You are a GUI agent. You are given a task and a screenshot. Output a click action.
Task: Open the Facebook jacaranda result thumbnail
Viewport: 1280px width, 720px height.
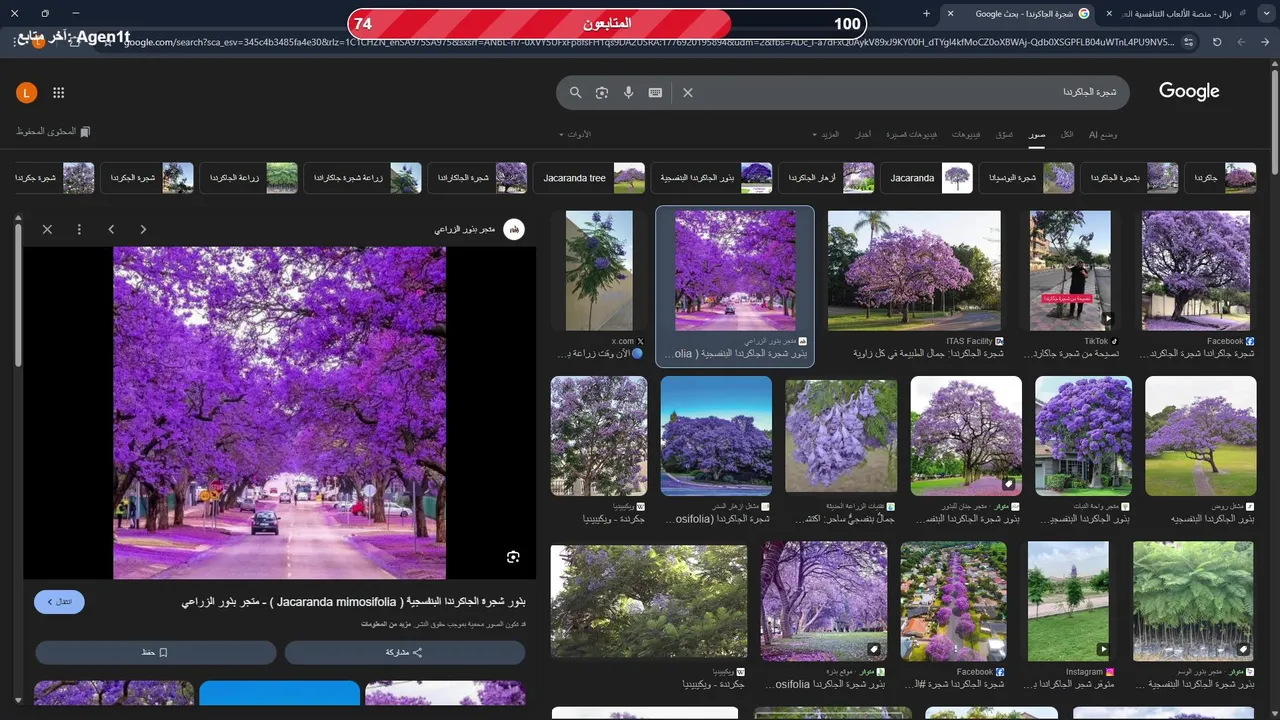pos(1198,270)
